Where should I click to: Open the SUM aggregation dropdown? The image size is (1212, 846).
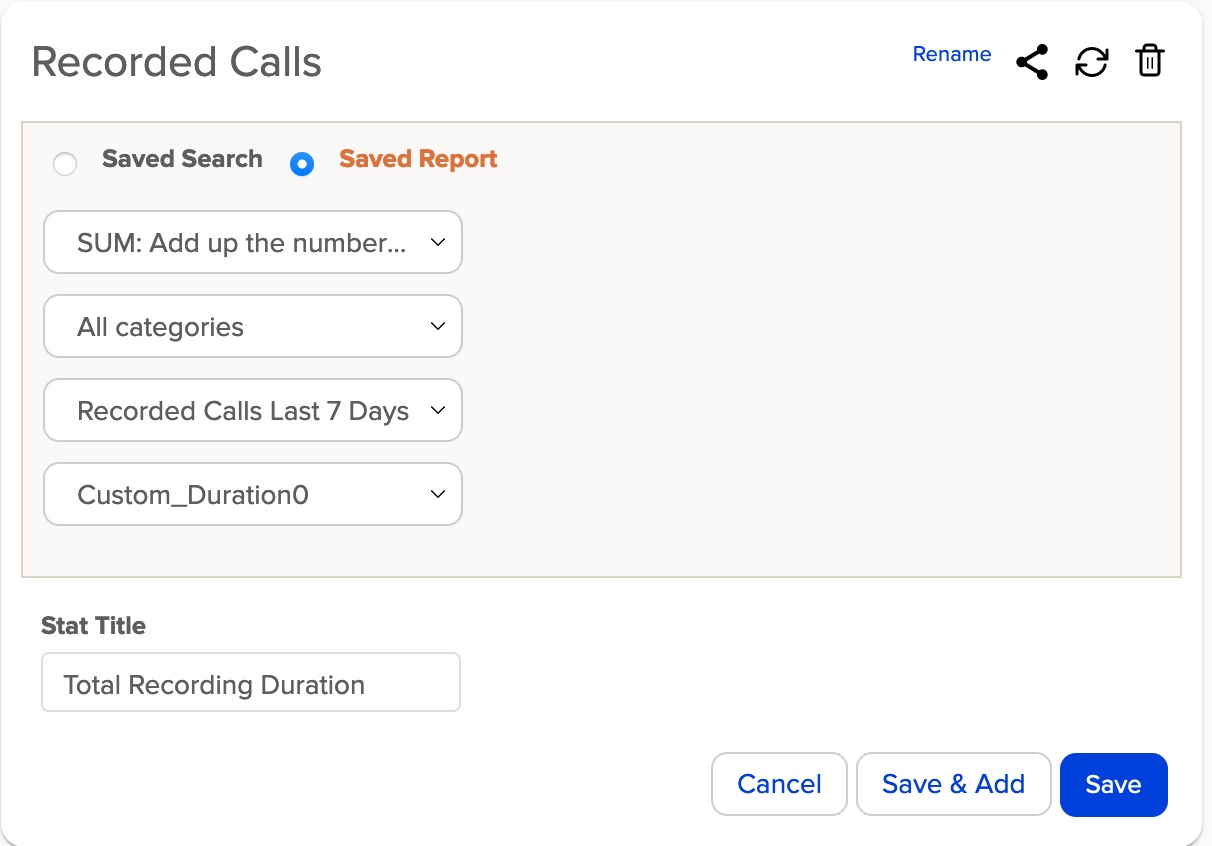pyautogui.click(x=252, y=242)
